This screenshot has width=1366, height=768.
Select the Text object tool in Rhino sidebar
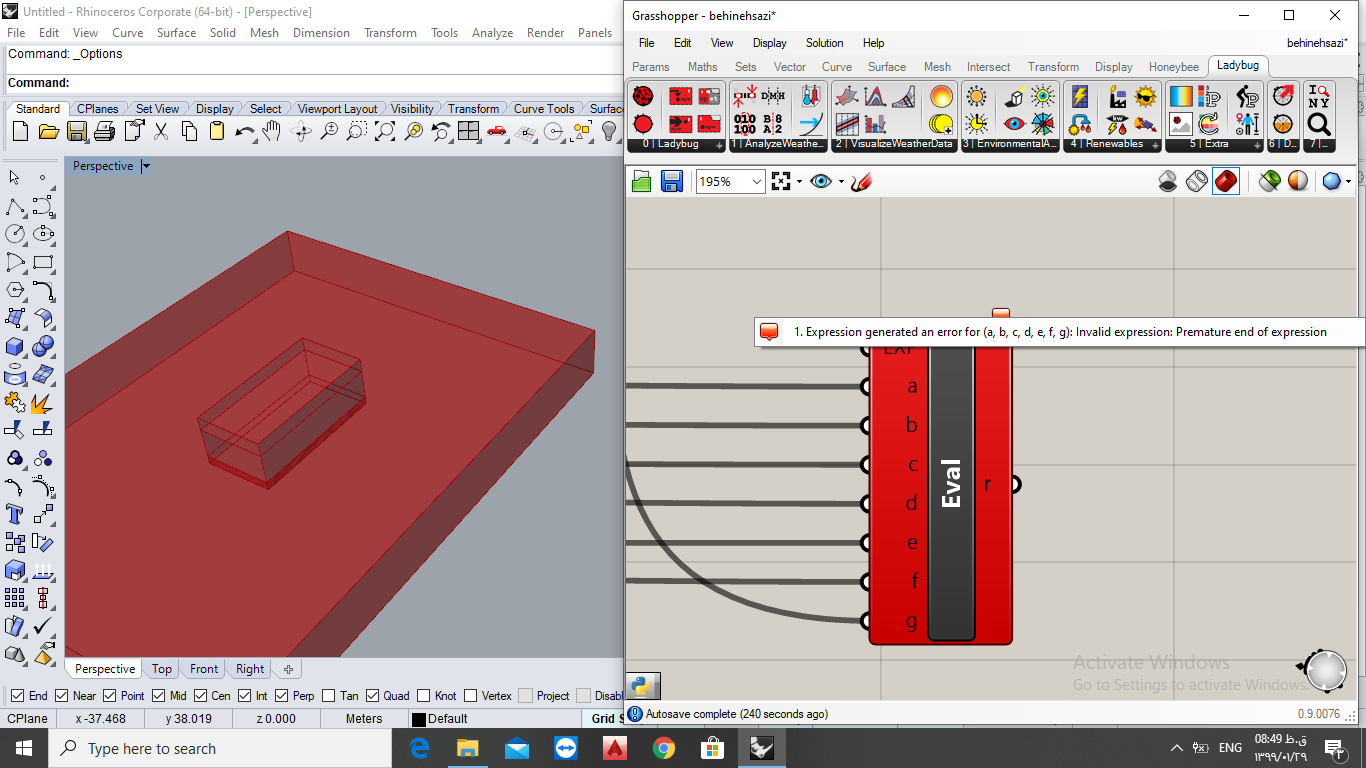click(15, 514)
